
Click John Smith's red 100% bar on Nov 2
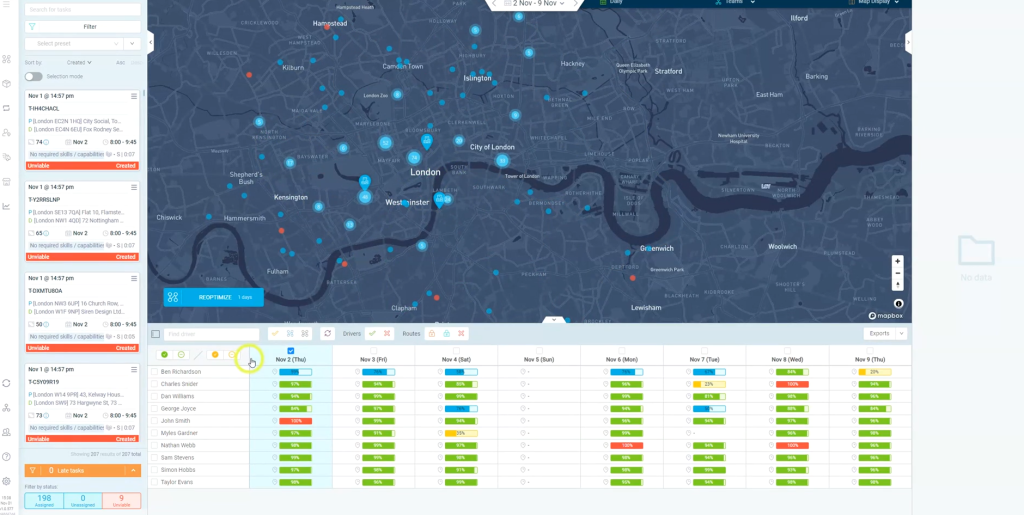tap(297, 421)
